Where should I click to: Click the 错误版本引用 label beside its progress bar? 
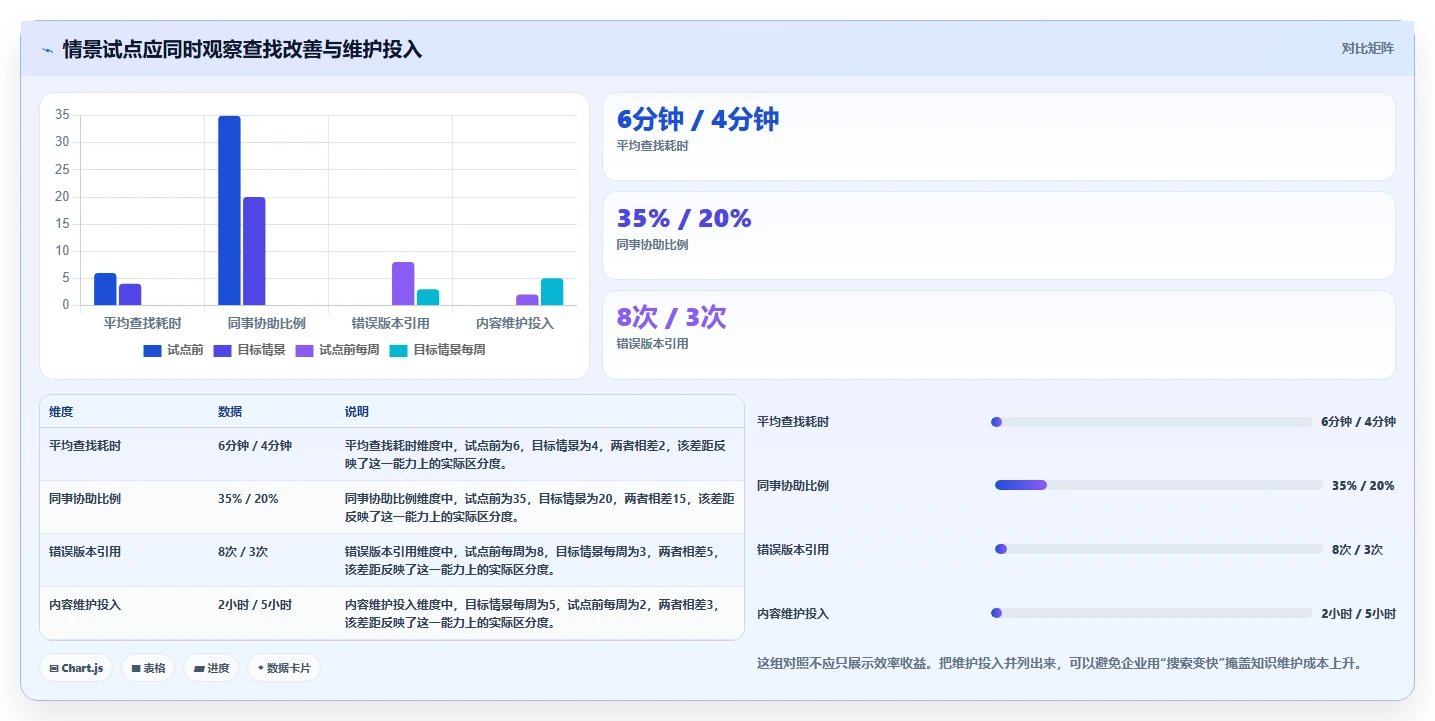[793, 550]
